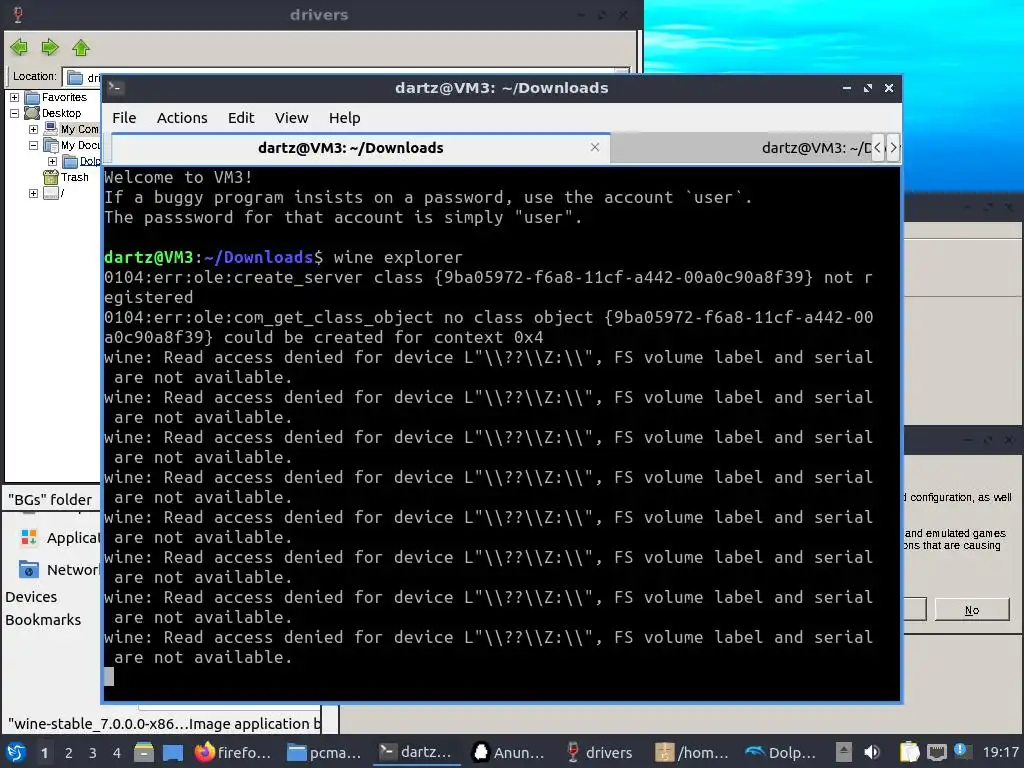Image resolution: width=1024 pixels, height=768 pixels.
Task: Switch to virtual desktop 1
Action: tap(44, 753)
